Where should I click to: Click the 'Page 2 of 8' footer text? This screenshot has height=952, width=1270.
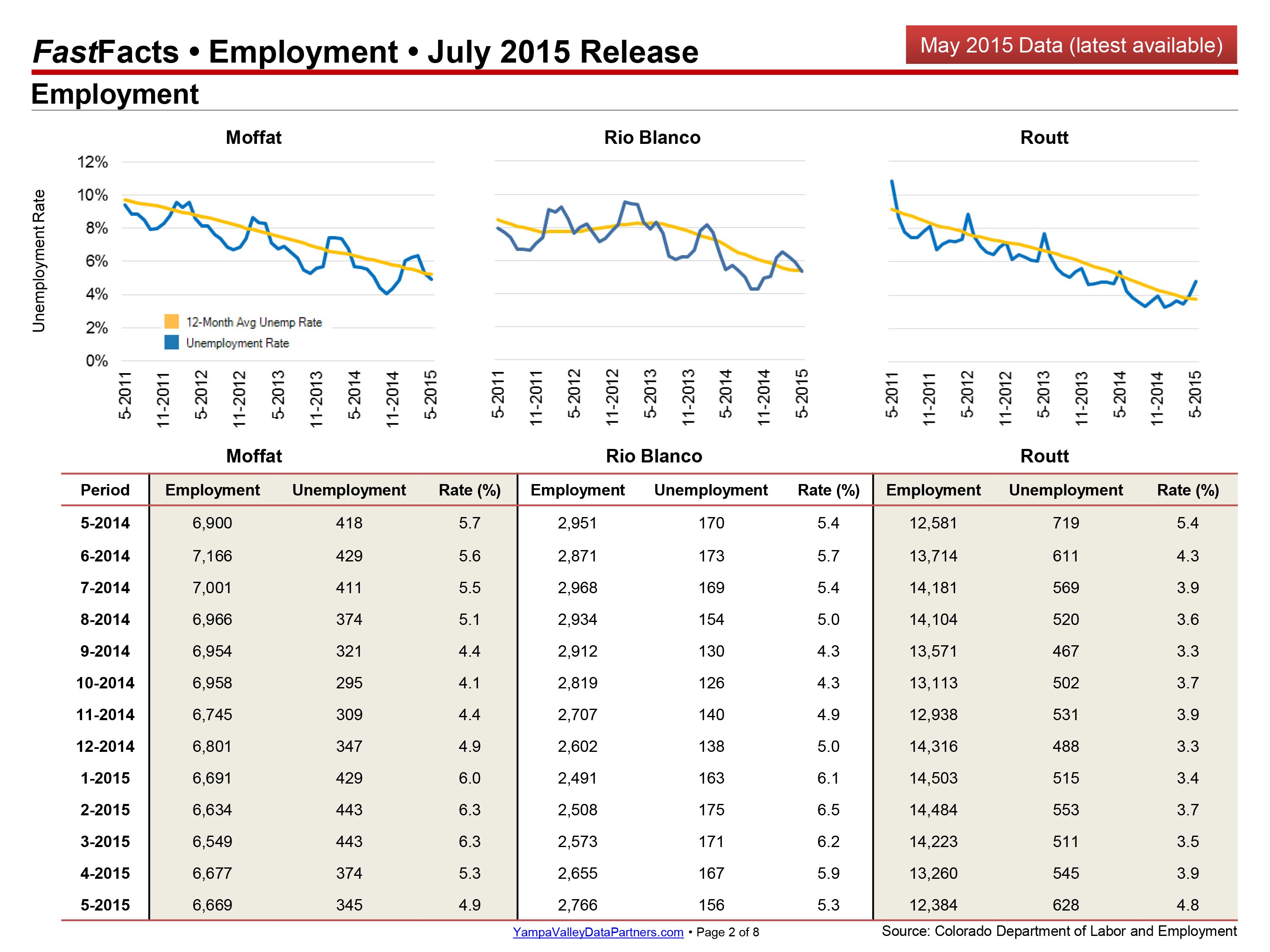point(727,932)
